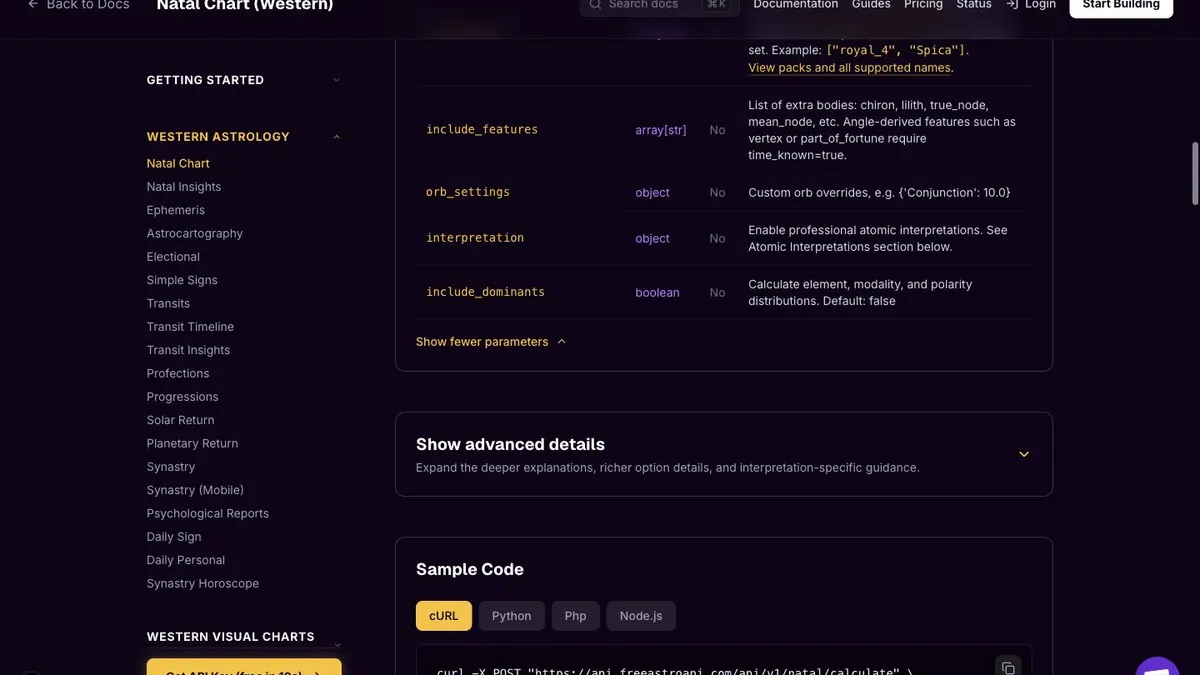This screenshot has width=1200, height=675.
Task: Click the Get API Key button
Action: pyautogui.click(x=244, y=667)
